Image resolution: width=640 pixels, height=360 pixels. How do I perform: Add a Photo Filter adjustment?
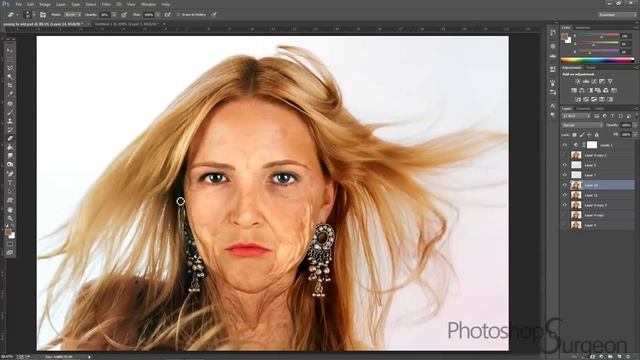tap(598, 90)
